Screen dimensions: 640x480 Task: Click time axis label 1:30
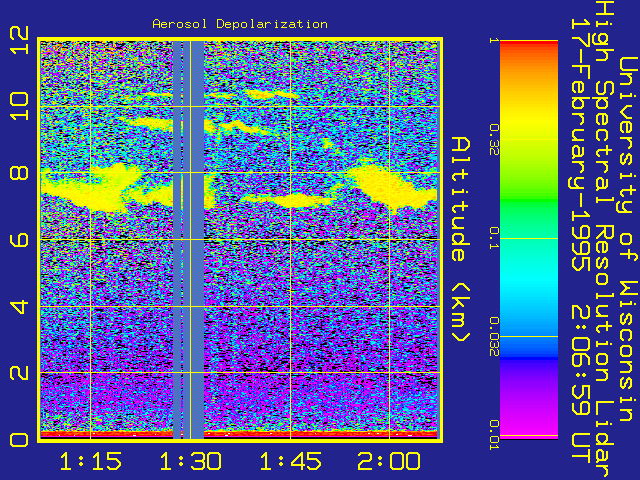click(x=190, y=461)
